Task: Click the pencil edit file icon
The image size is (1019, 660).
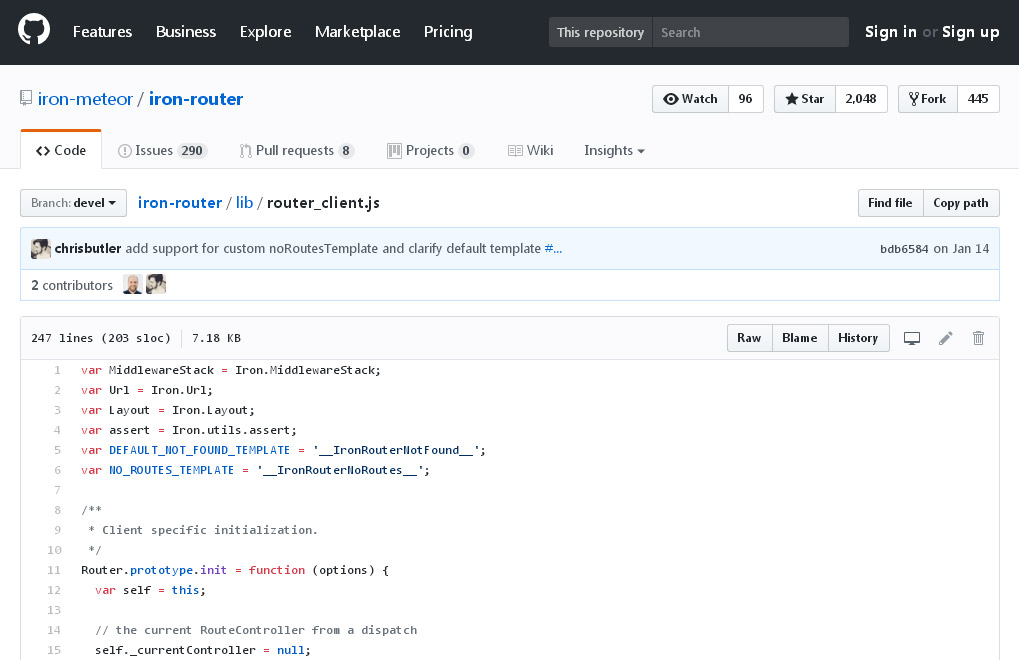Action: tap(945, 338)
